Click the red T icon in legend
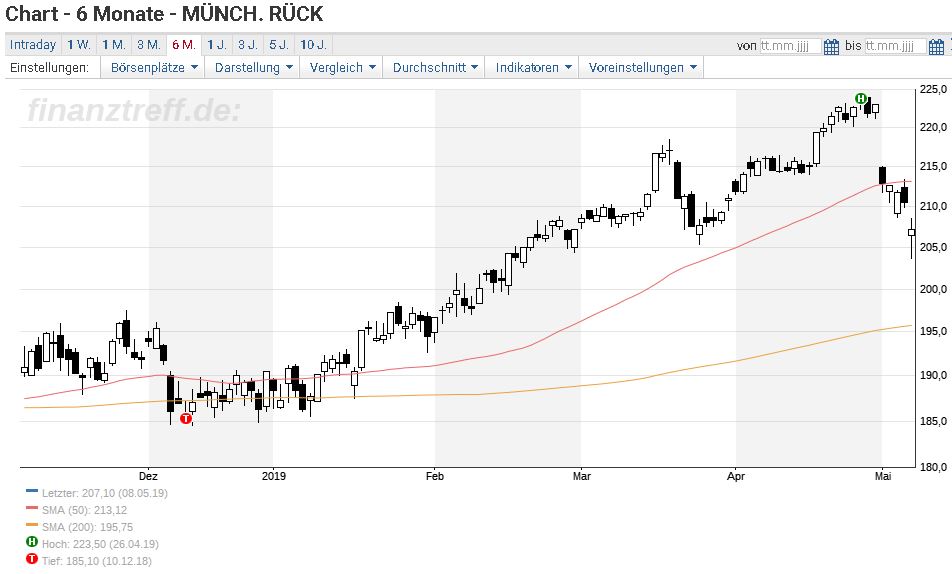The image size is (952, 574). coord(32,559)
